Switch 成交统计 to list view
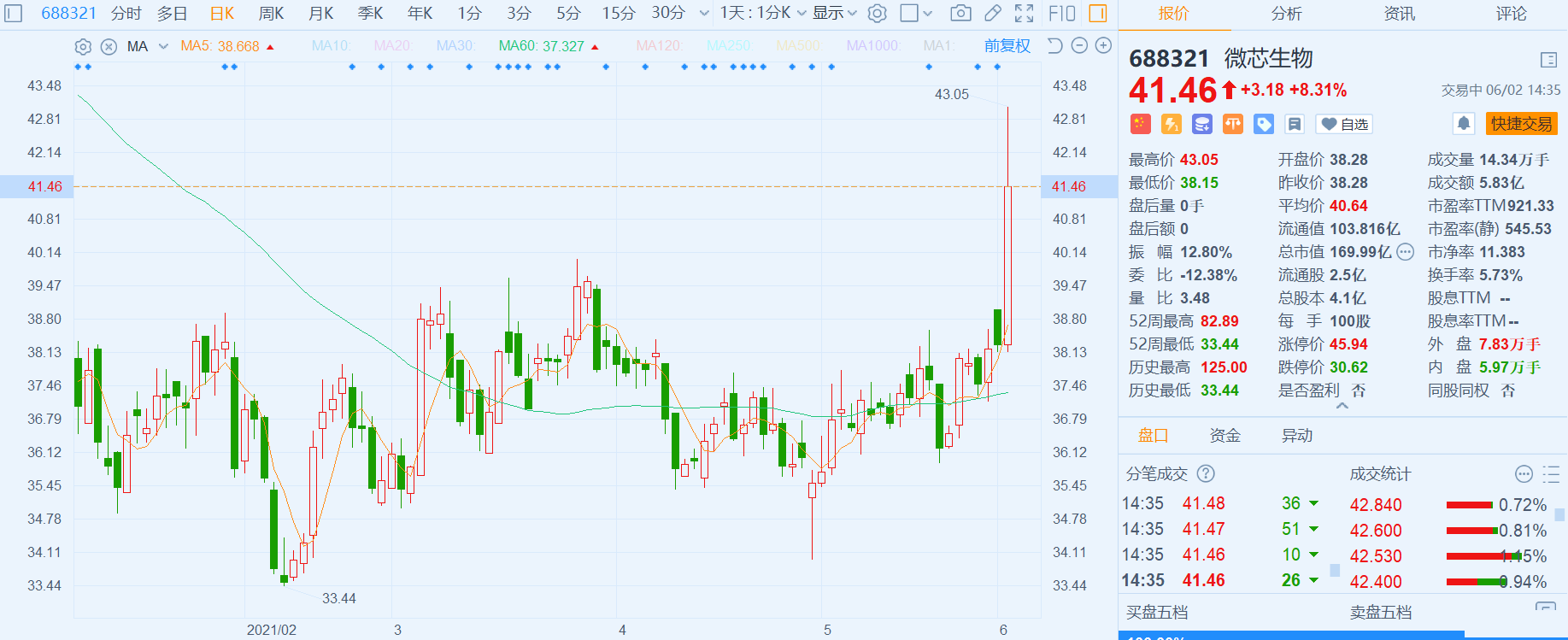Image resolution: width=1568 pixels, height=640 pixels. coord(1551,473)
